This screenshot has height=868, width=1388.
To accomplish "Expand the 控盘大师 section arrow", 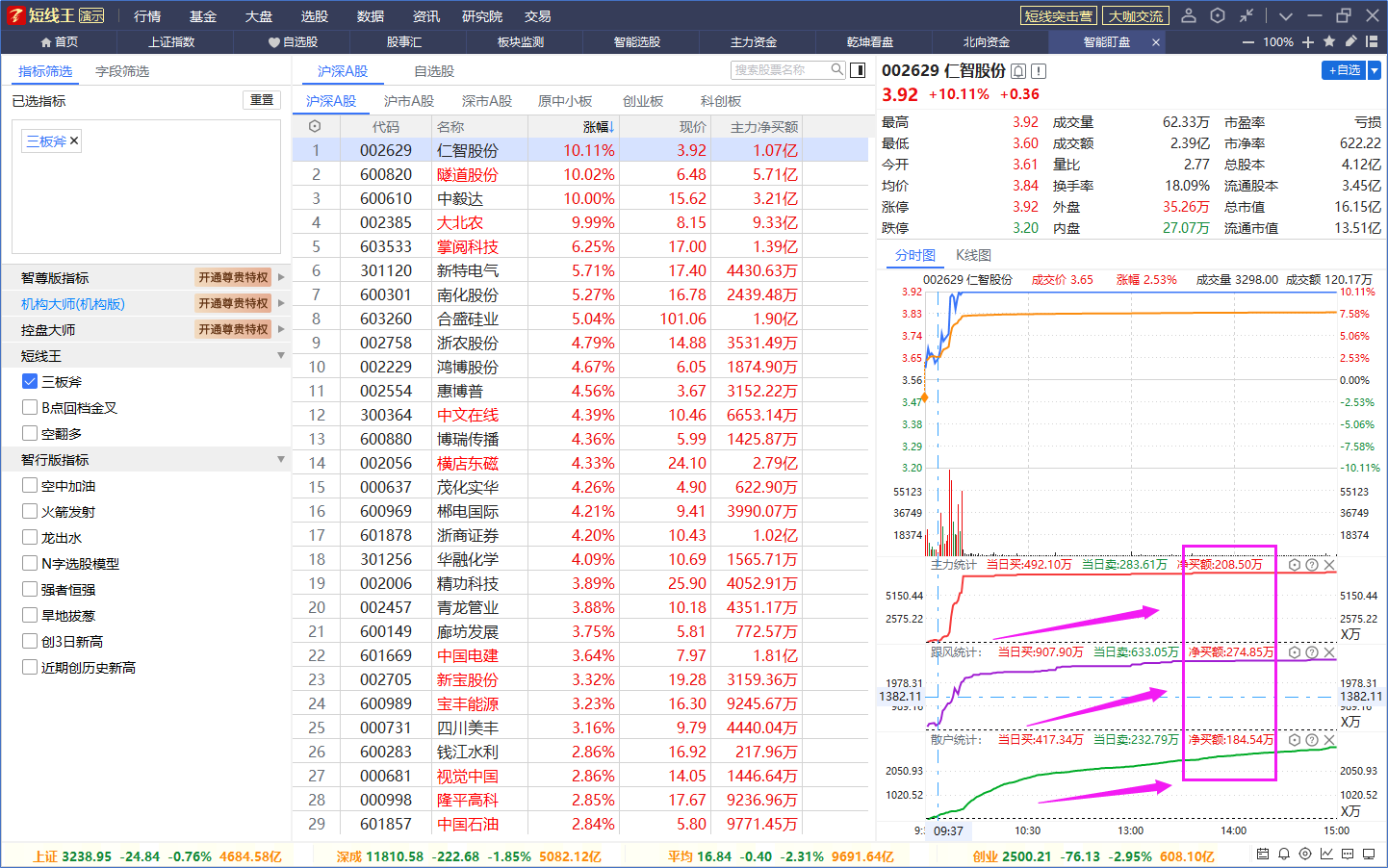I will coord(281,329).
